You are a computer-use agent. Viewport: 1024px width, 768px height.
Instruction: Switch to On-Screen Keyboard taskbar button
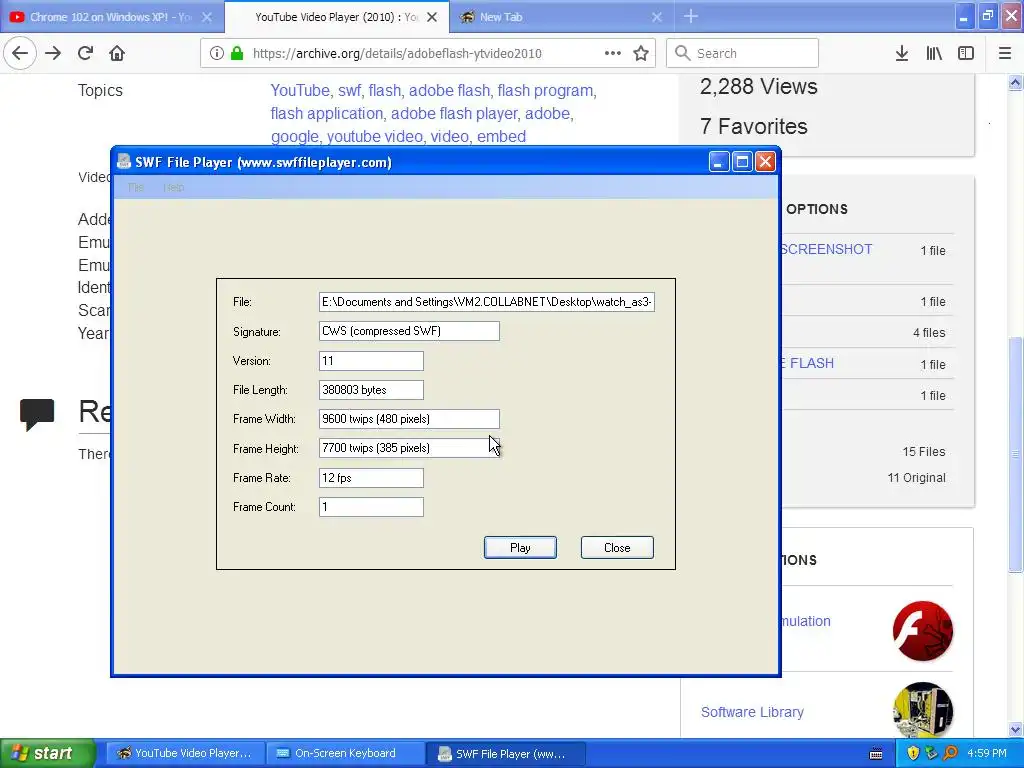coord(345,753)
